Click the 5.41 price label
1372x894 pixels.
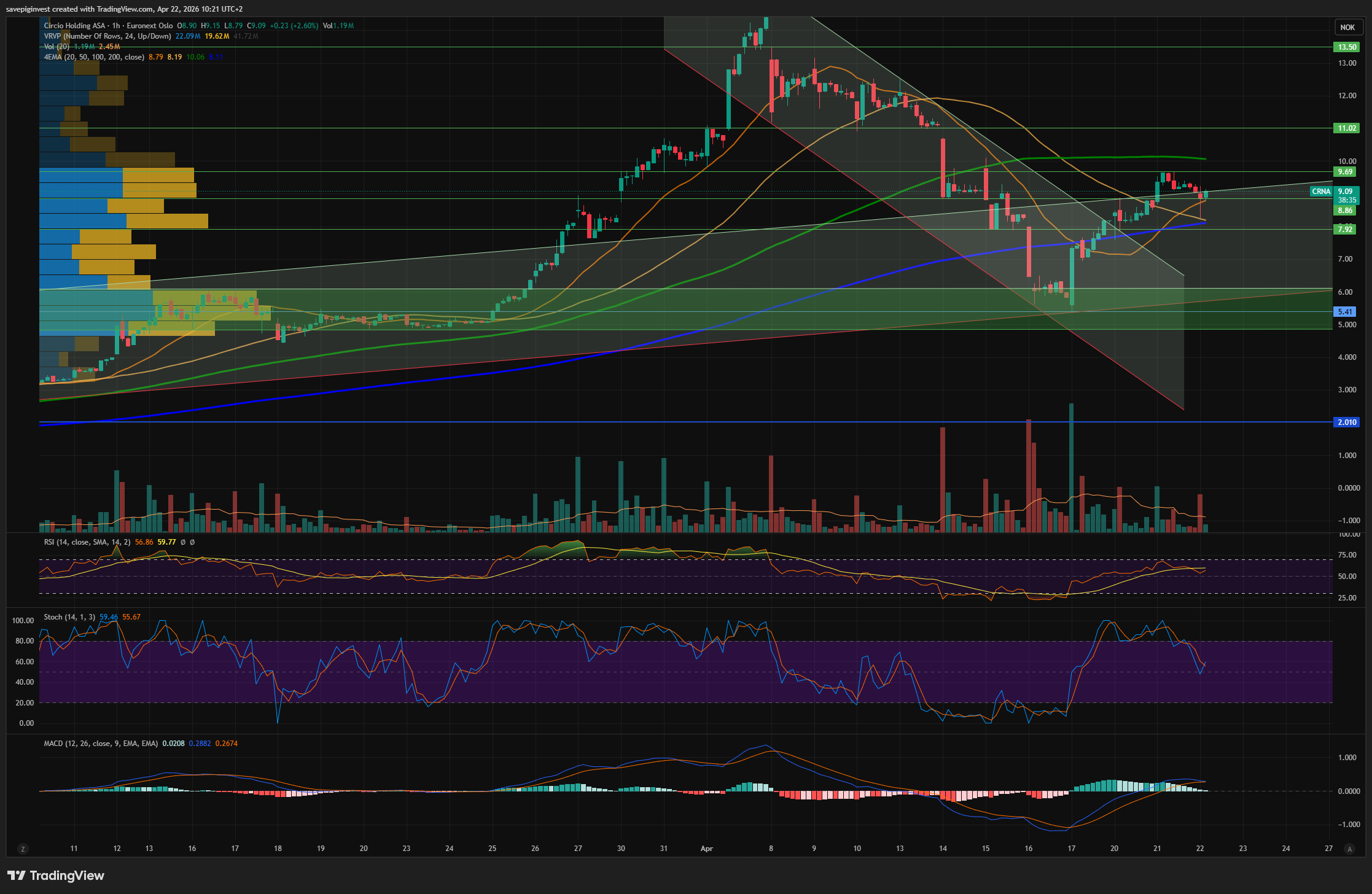tap(1345, 312)
